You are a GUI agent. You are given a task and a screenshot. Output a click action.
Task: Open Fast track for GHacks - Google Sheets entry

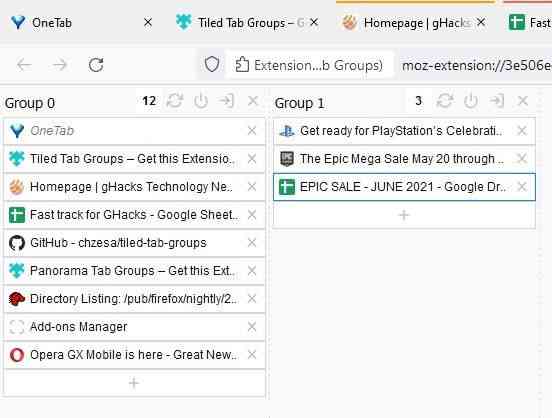click(134, 215)
